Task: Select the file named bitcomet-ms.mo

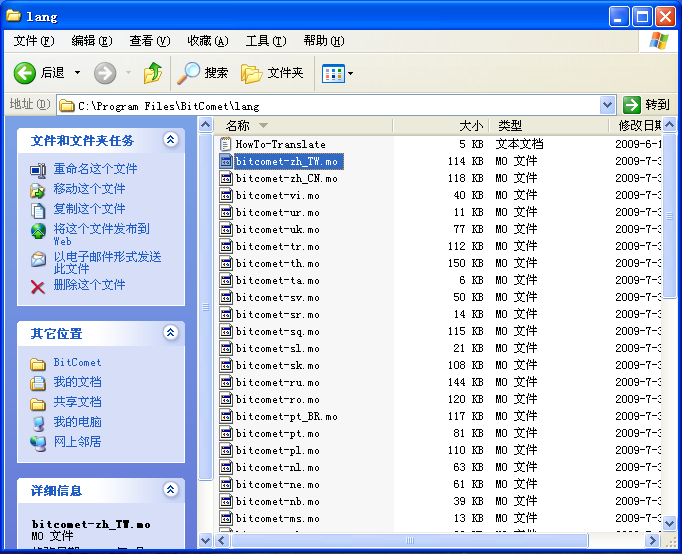Action: click(x=277, y=518)
